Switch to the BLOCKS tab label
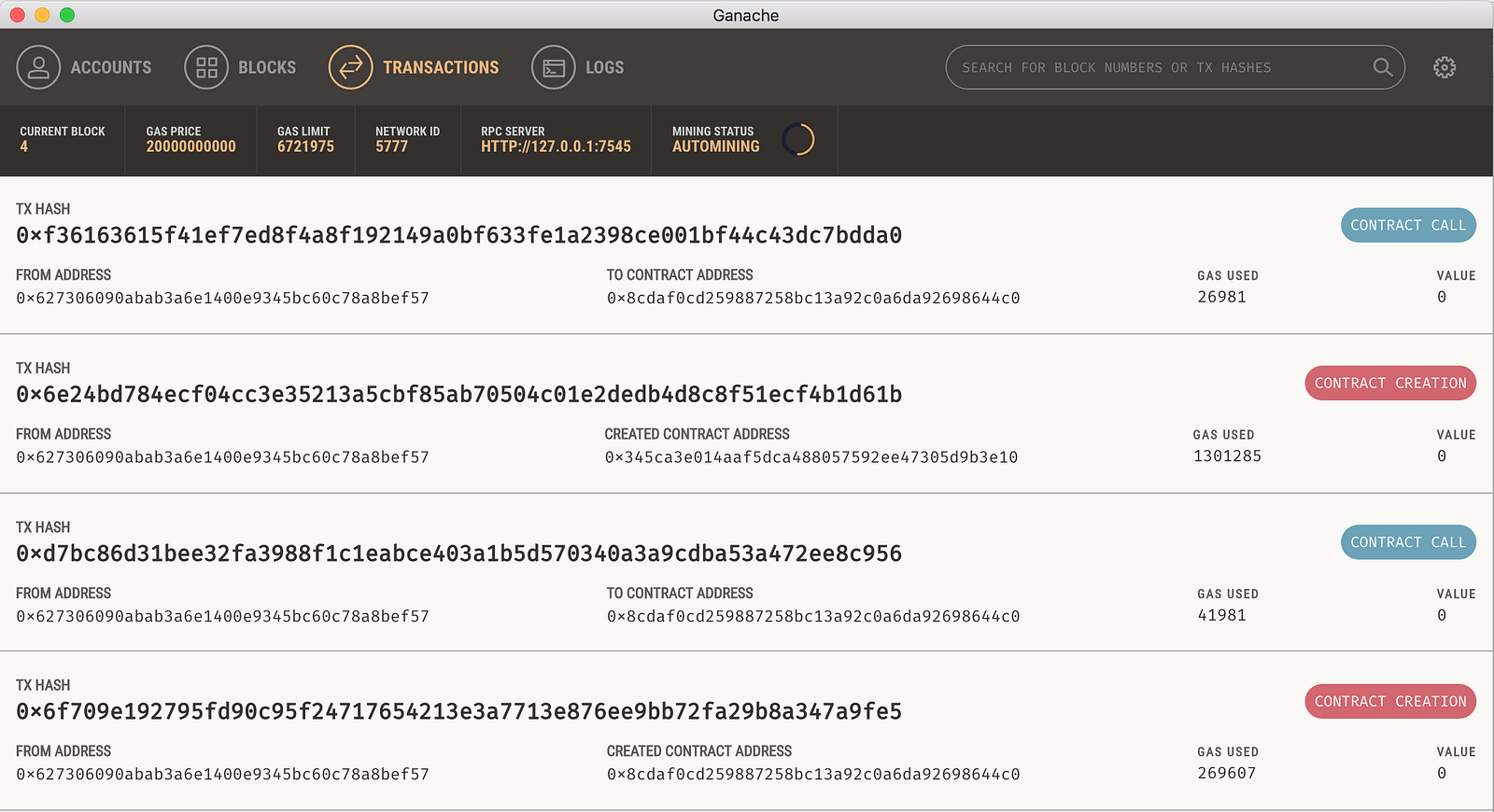Viewport: 1494px width, 812px height. (x=267, y=67)
